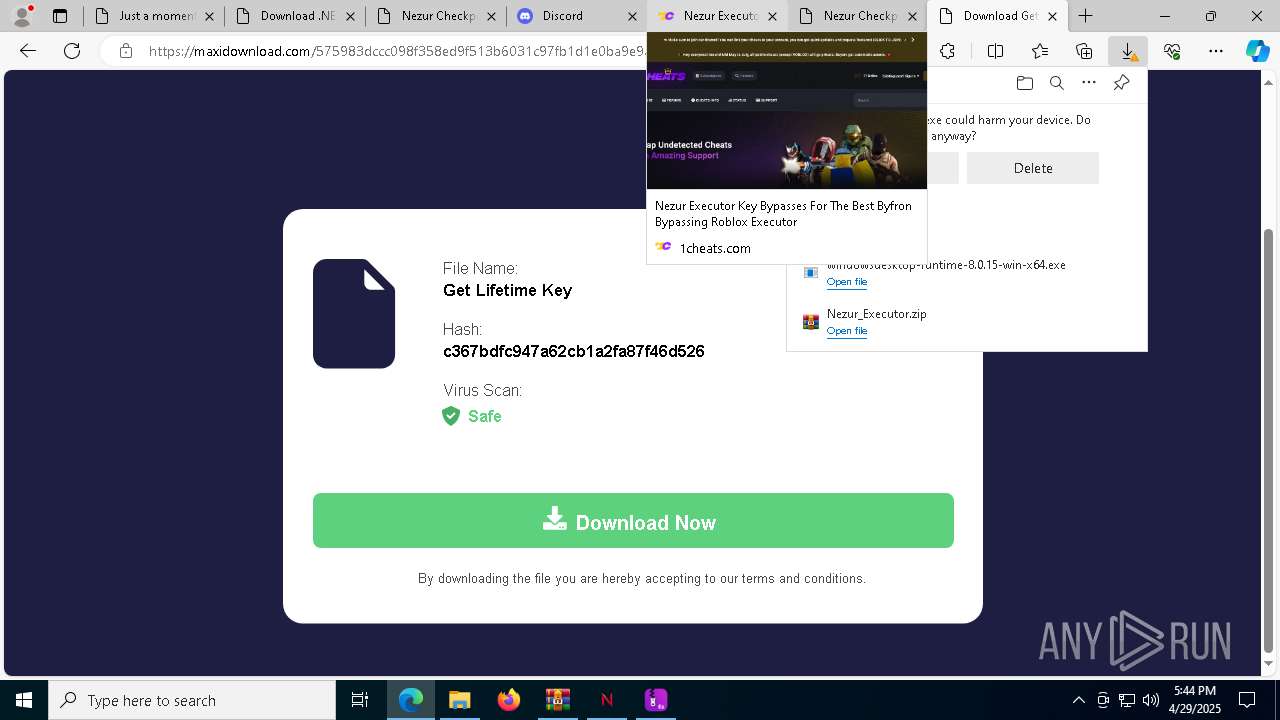Open File Explorer from the taskbar
Screen dimensions: 1280x720
[x=459, y=700]
